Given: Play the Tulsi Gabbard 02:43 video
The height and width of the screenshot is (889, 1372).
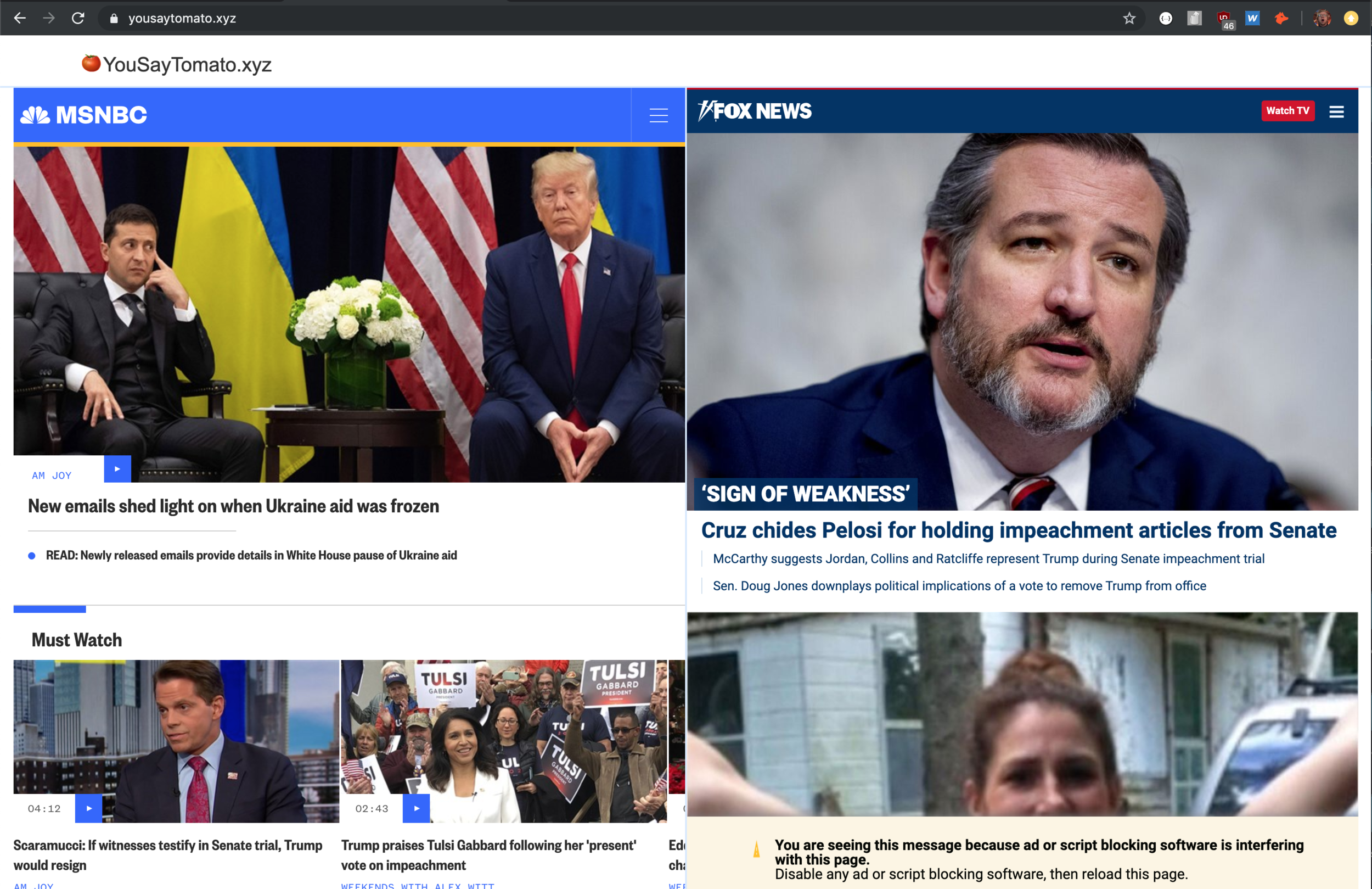Looking at the screenshot, I should pyautogui.click(x=416, y=808).
